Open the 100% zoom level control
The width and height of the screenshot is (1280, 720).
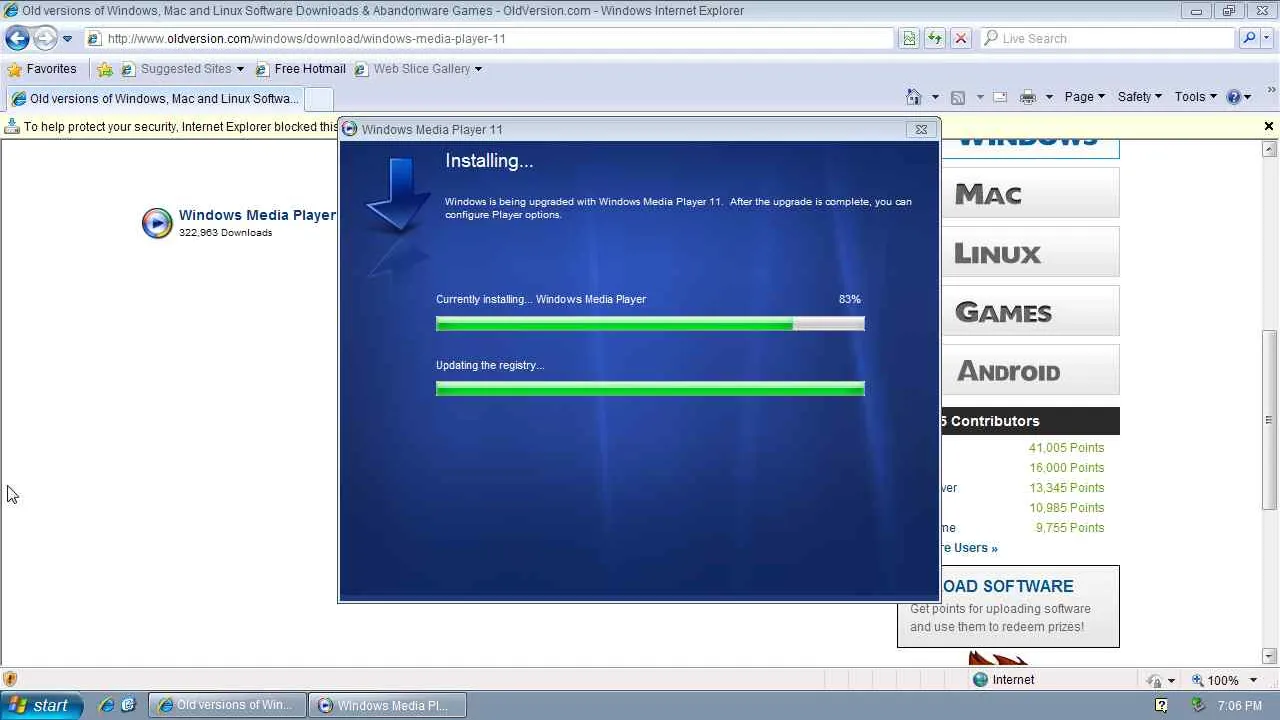pos(1223,680)
